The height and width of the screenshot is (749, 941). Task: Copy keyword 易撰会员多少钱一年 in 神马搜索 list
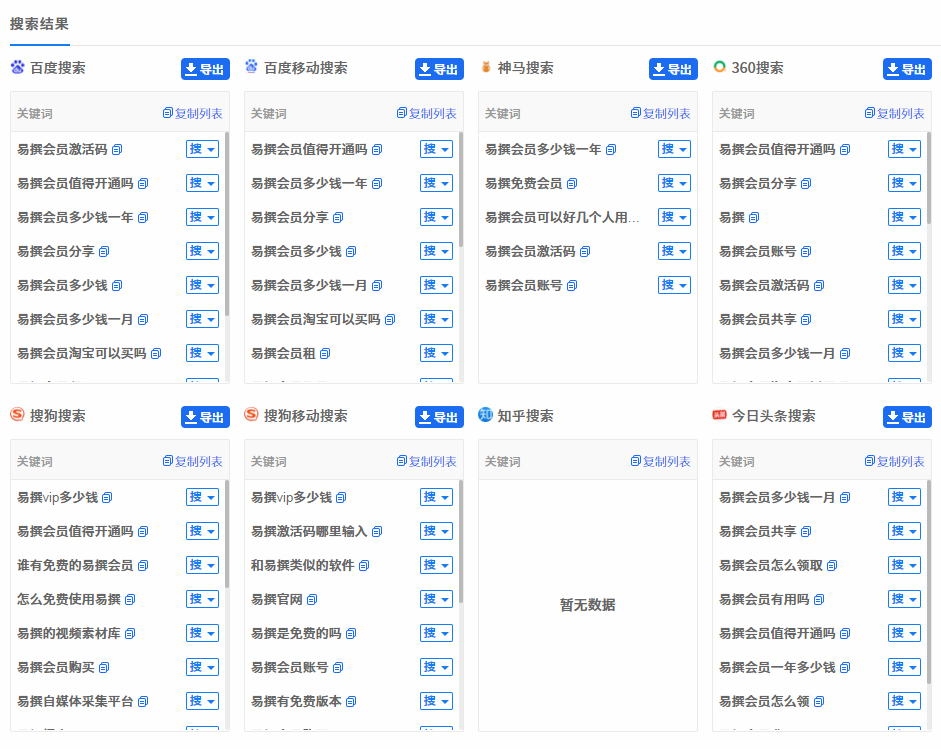click(611, 149)
